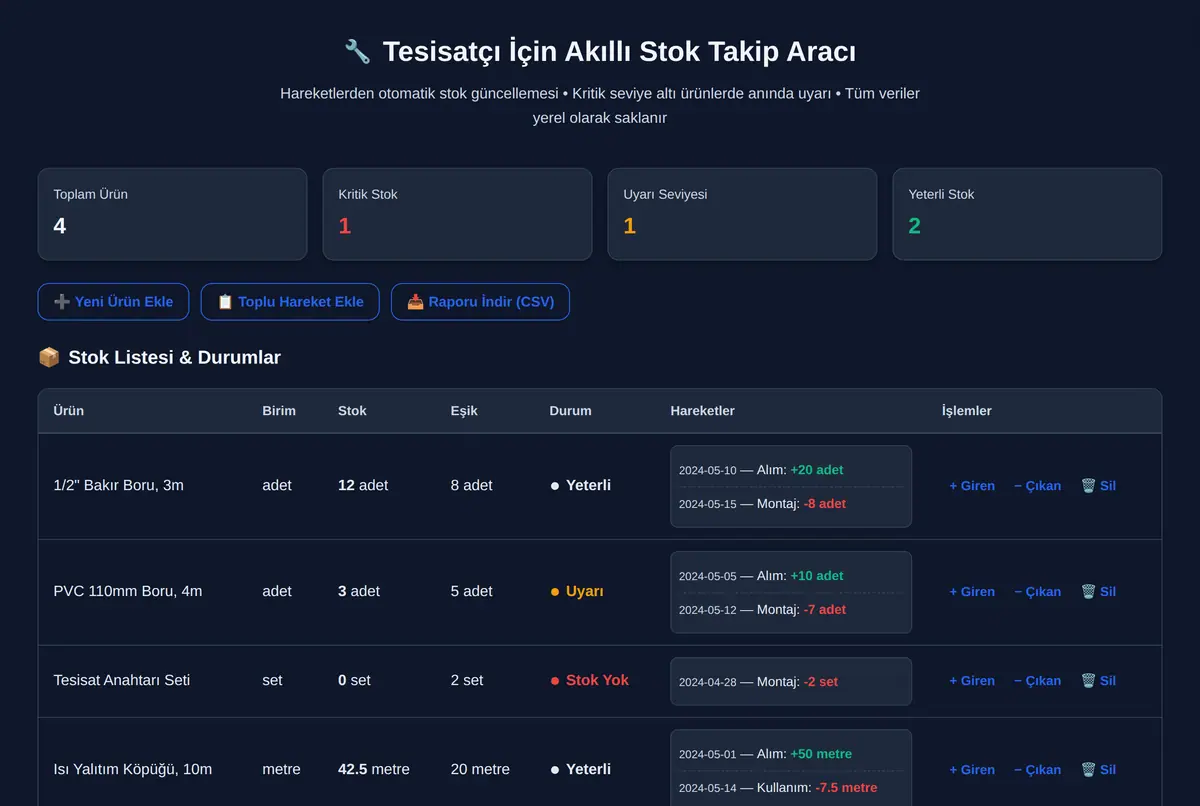Delete Tesisat Anahtarı Seti product
This screenshot has height=806, width=1200.
(1098, 681)
